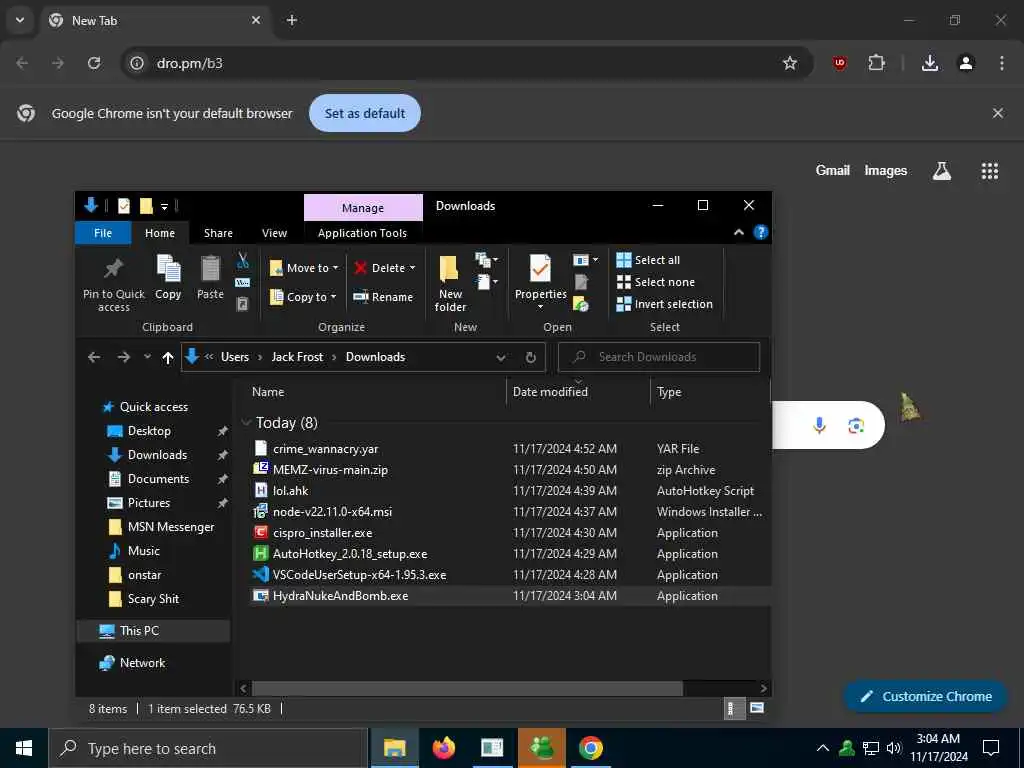This screenshot has width=1024, height=768.
Task: Click the Images link
Action: click(x=886, y=170)
